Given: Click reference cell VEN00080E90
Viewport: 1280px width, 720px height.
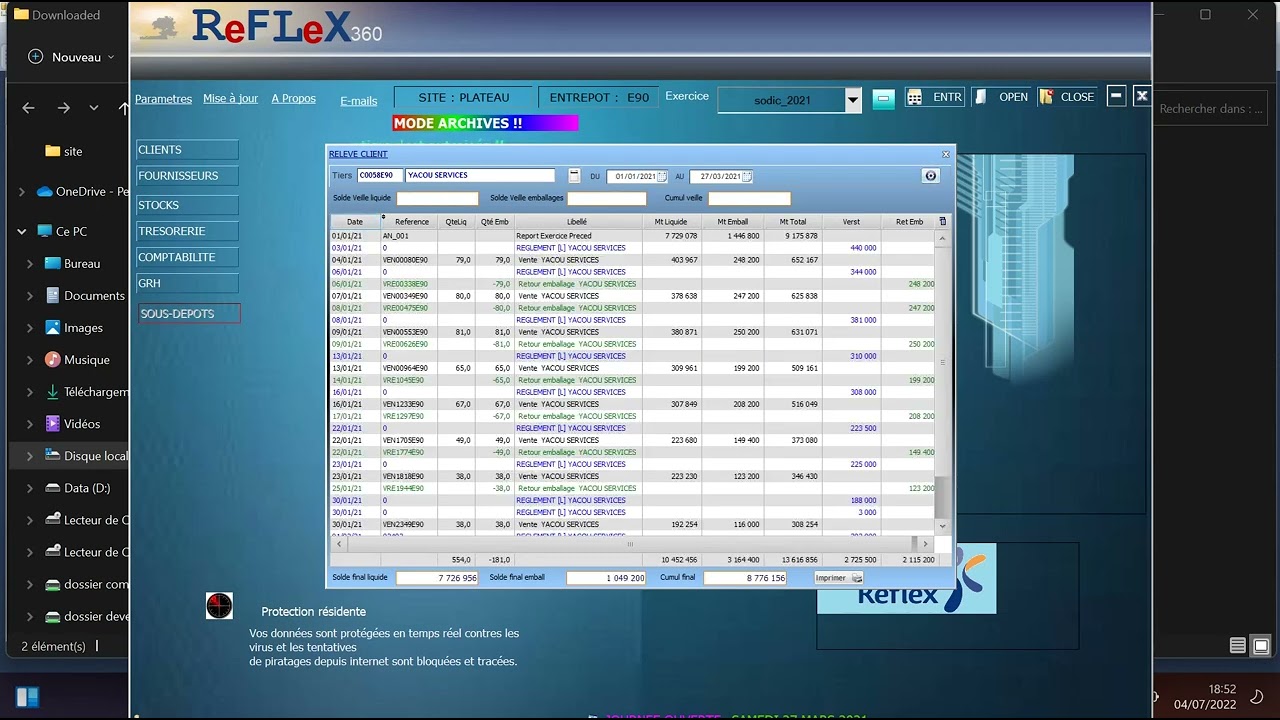Looking at the screenshot, I should pyautogui.click(x=405, y=260).
